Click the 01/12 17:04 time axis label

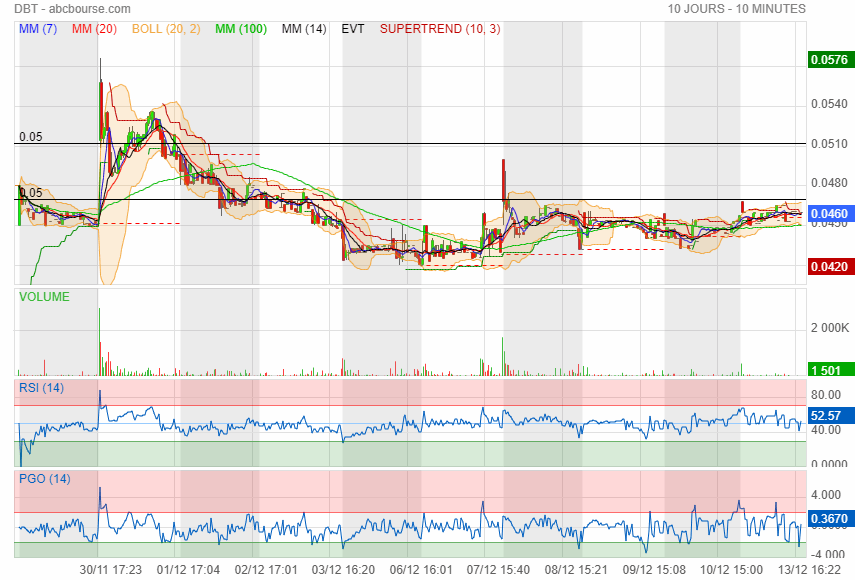pos(188,570)
